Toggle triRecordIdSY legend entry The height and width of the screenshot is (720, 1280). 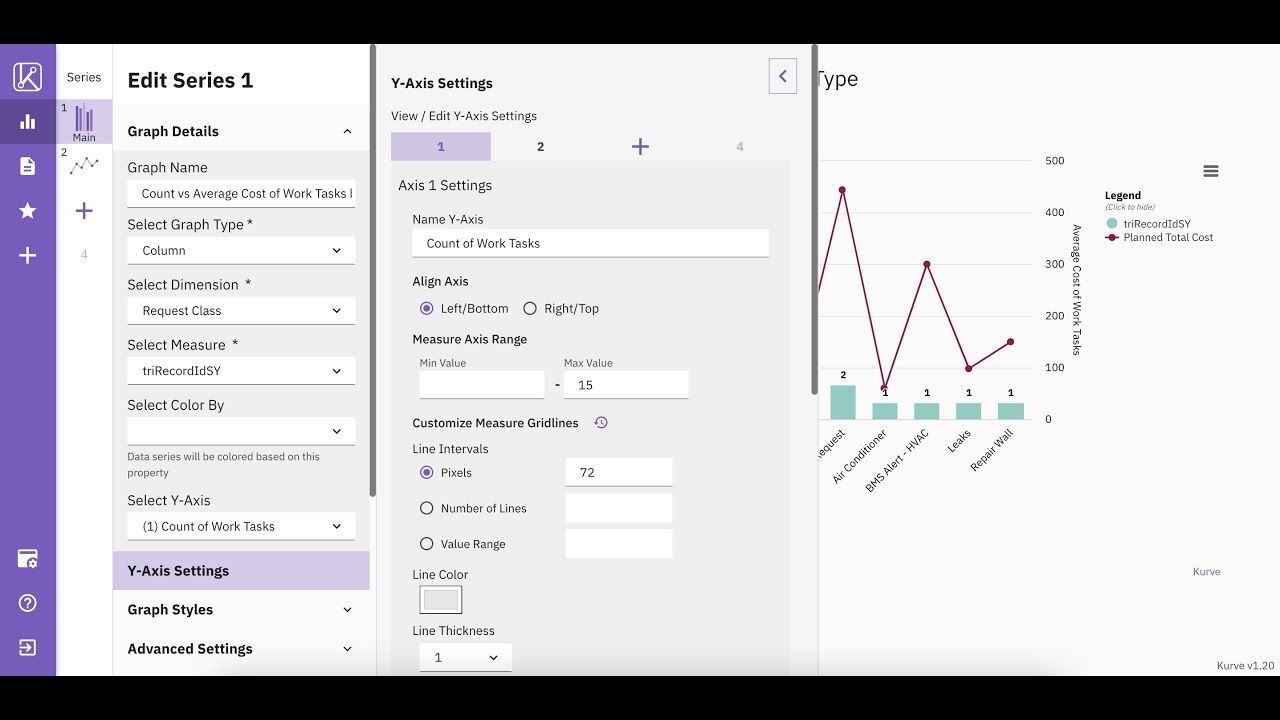(x=1149, y=224)
